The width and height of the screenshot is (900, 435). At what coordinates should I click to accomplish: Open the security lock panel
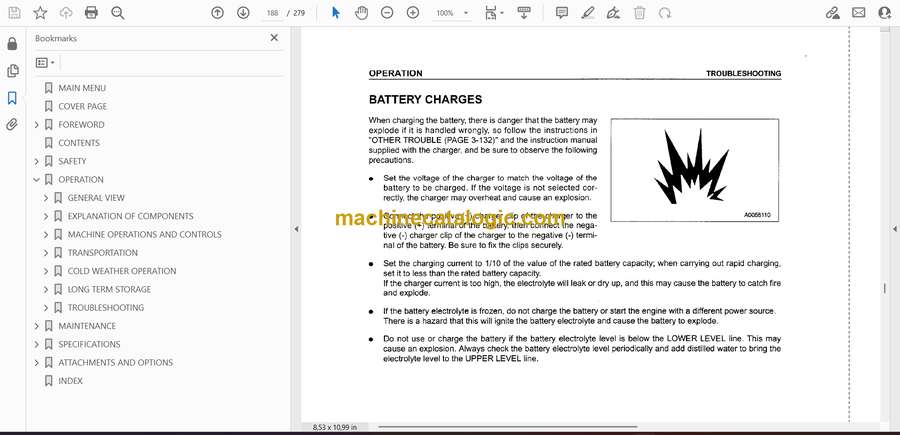click(x=12, y=44)
